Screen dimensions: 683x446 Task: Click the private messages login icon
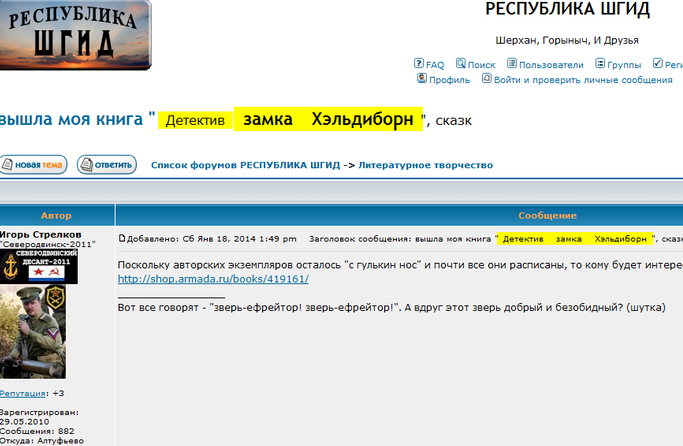tap(487, 78)
